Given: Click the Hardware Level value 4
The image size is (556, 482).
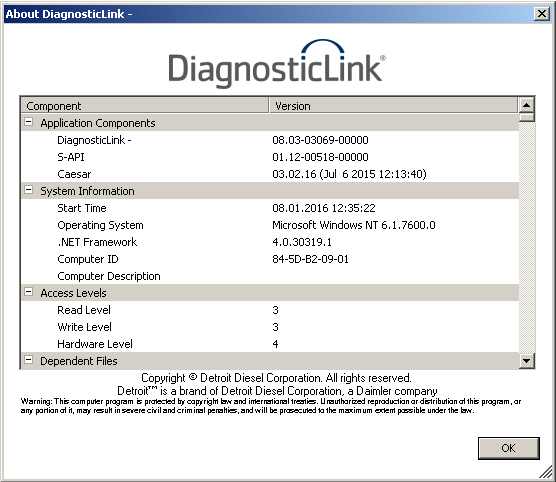Looking at the screenshot, I should point(275,344).
